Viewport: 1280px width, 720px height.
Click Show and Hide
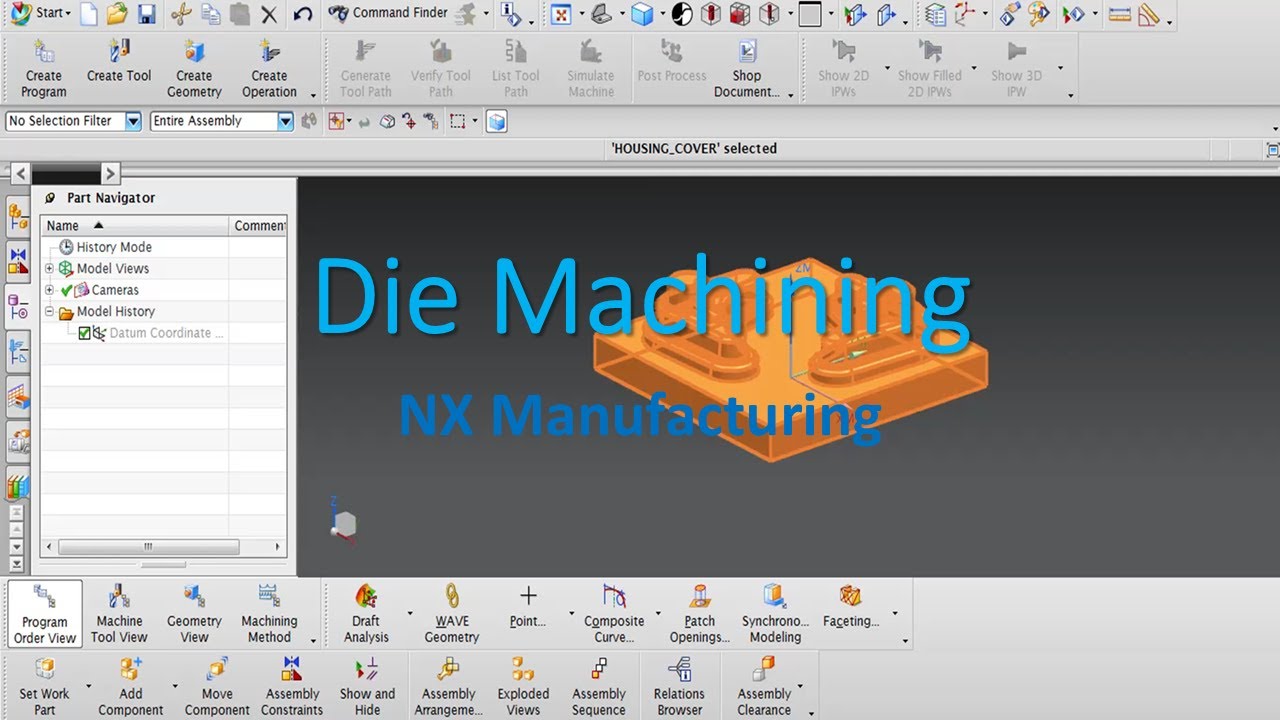coord(367,686)
